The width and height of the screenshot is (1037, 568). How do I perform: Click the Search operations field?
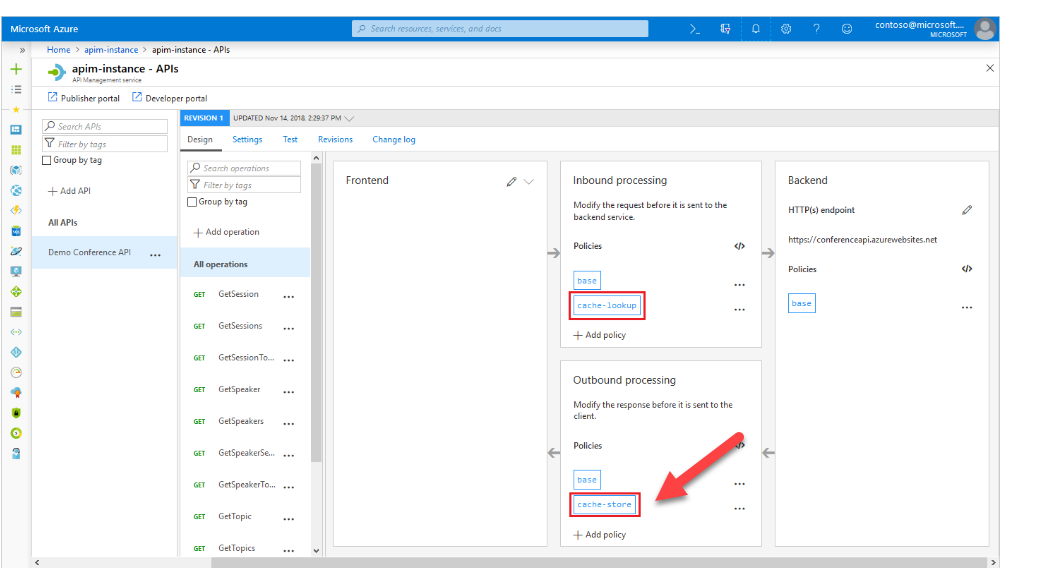pos(244,168)
